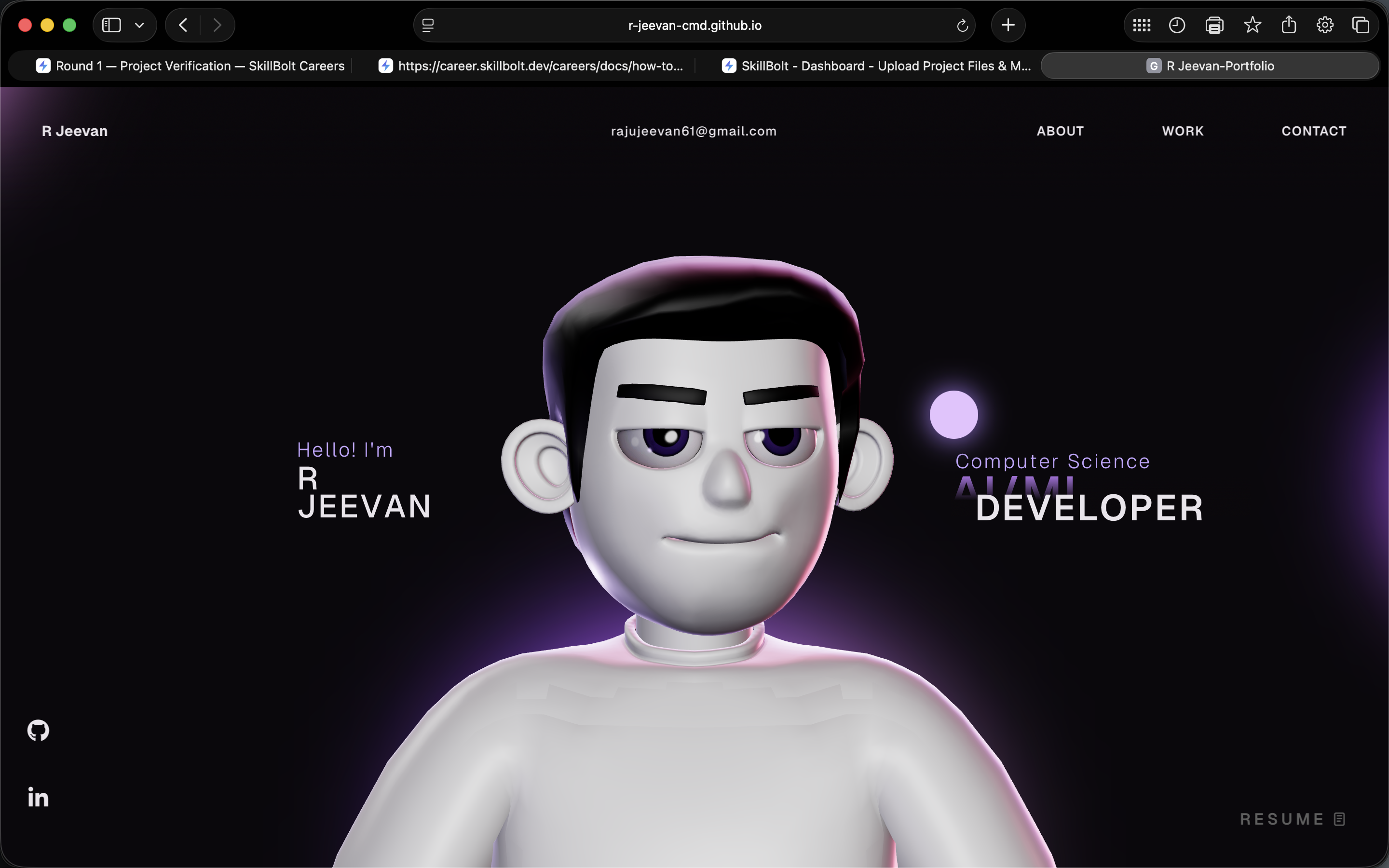Go back to the previous page
The image size is (1389, 868).
[183, 25]
